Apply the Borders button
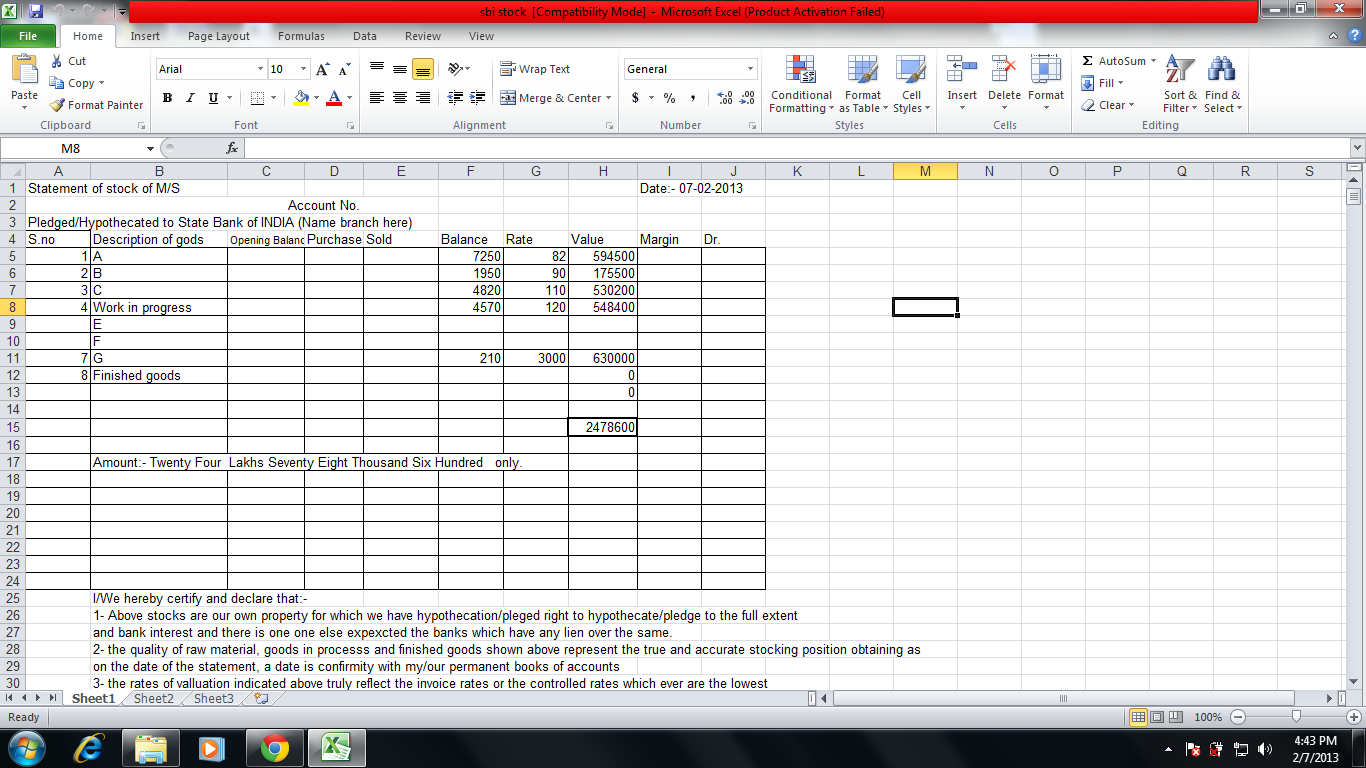This screenshot has height=768, width=1366. point(257,98)
